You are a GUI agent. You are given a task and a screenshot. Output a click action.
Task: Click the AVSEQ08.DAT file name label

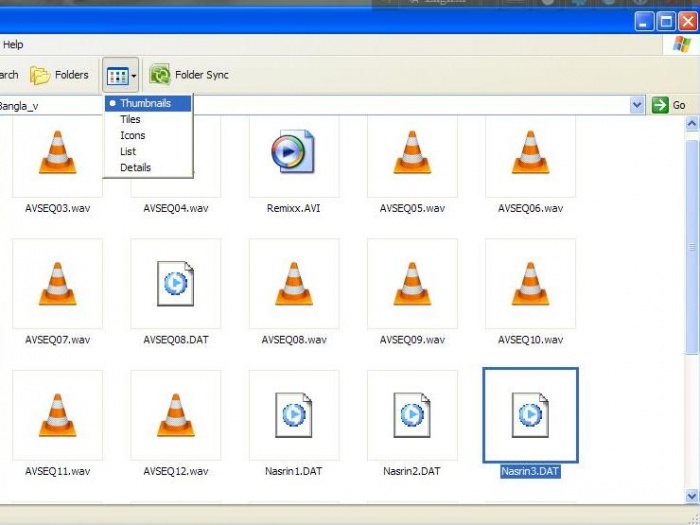click(x=175, y=340)
